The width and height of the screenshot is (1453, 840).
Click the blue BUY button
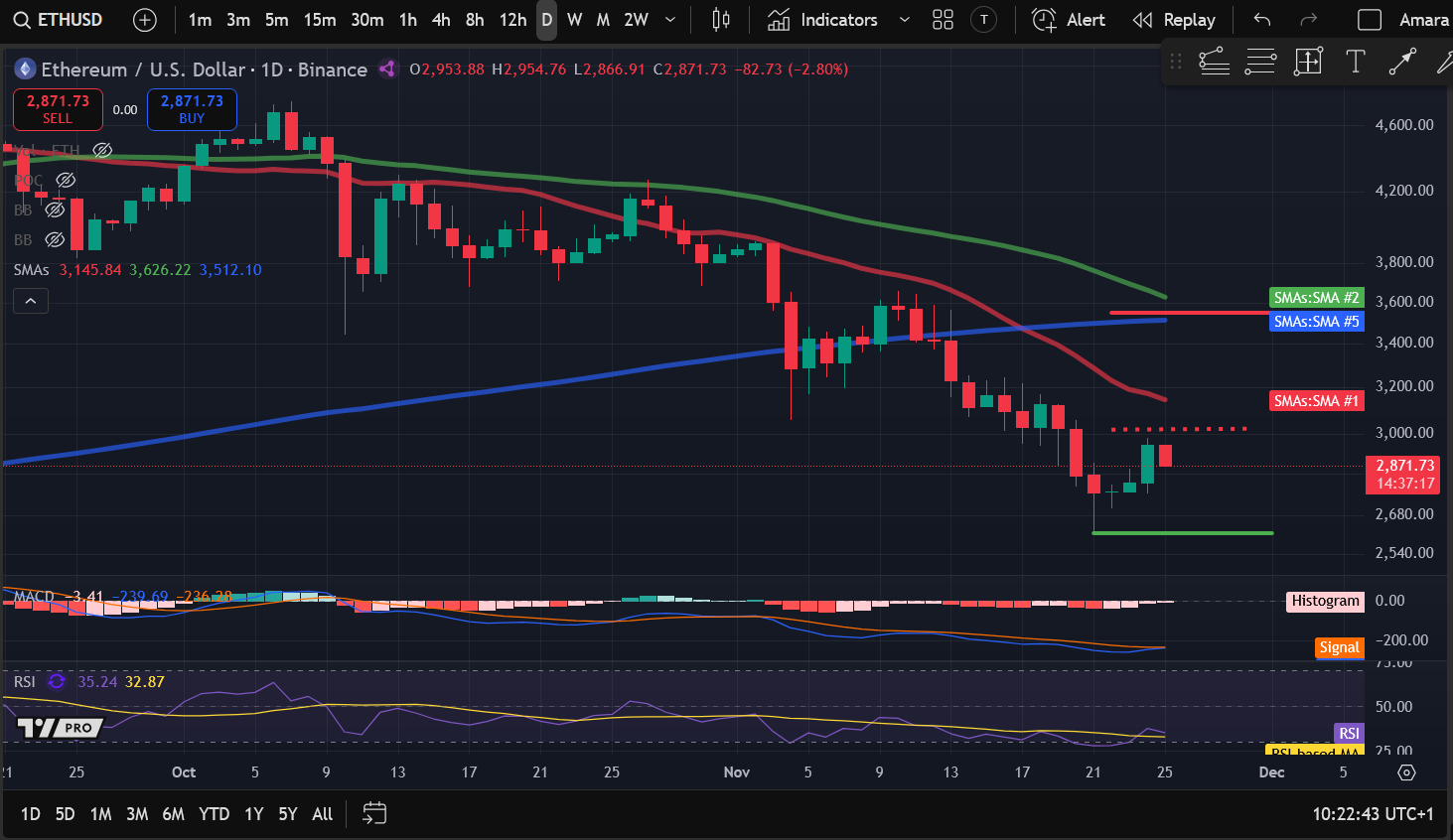192,109
